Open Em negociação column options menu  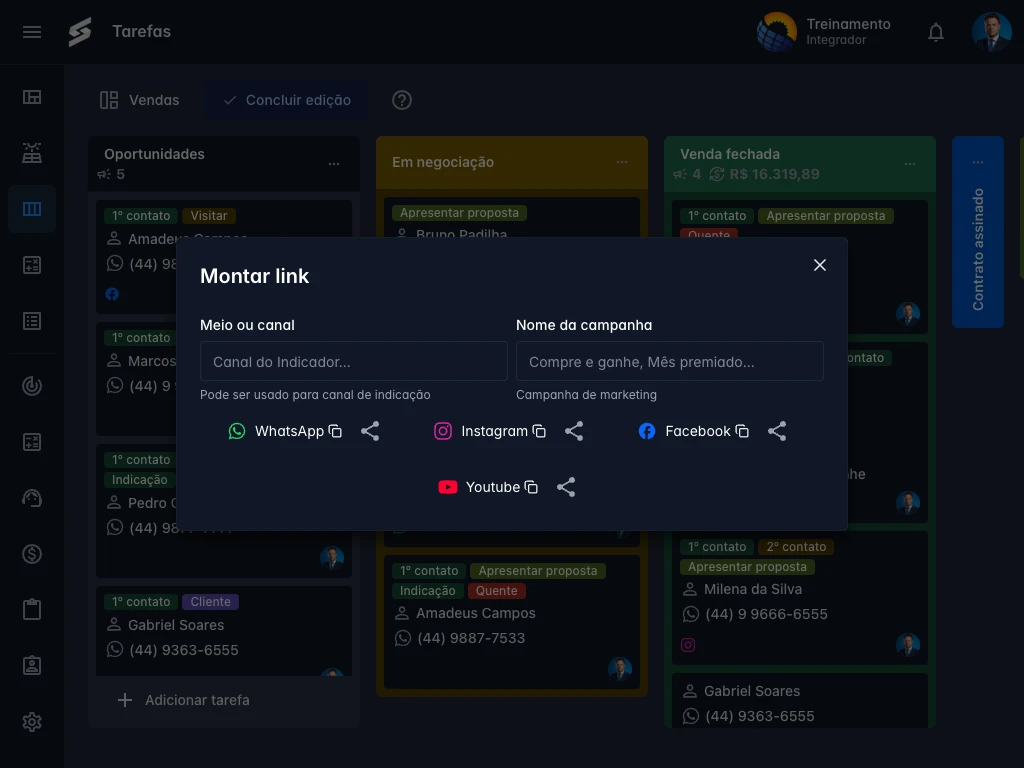click(x=622, y=162)
